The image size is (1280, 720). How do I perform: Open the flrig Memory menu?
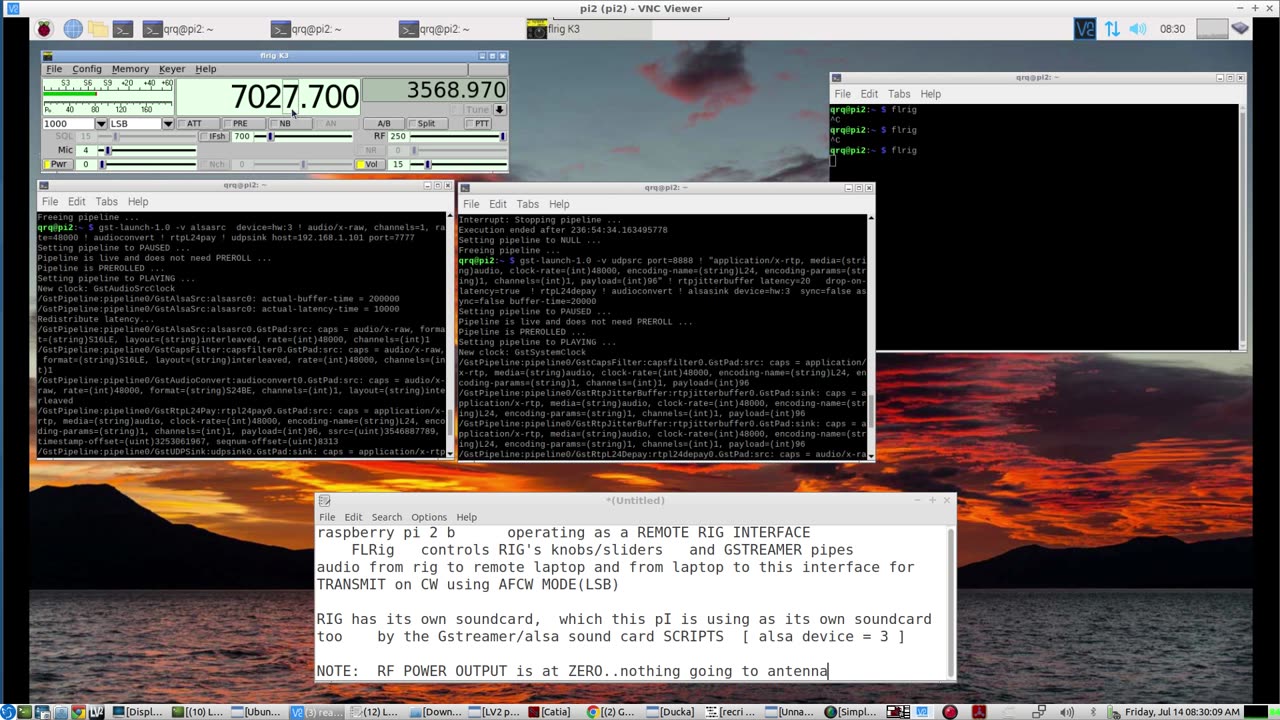click(130, 69)
